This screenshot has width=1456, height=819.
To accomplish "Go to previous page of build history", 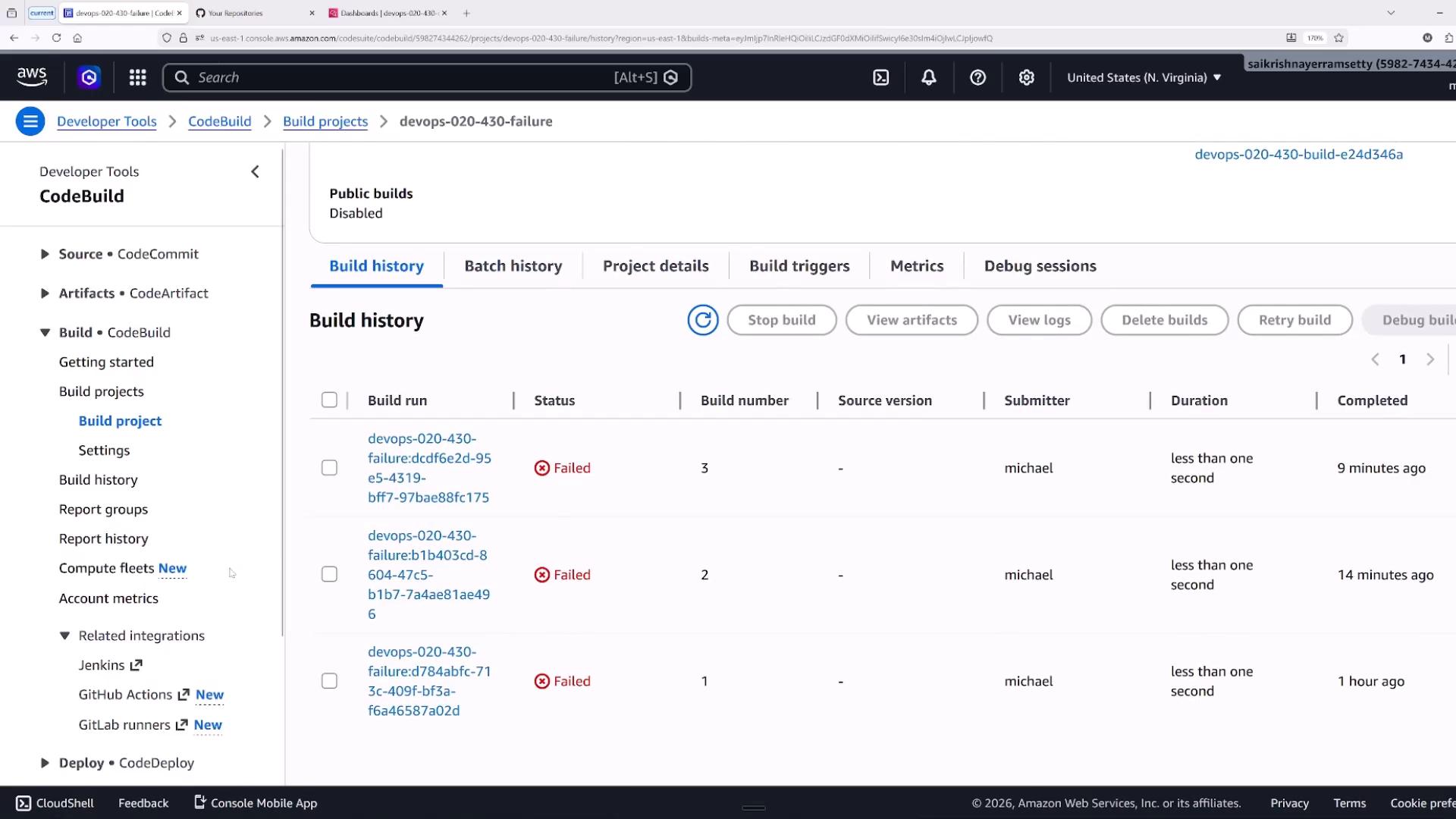I will [x=1375, y=359].
